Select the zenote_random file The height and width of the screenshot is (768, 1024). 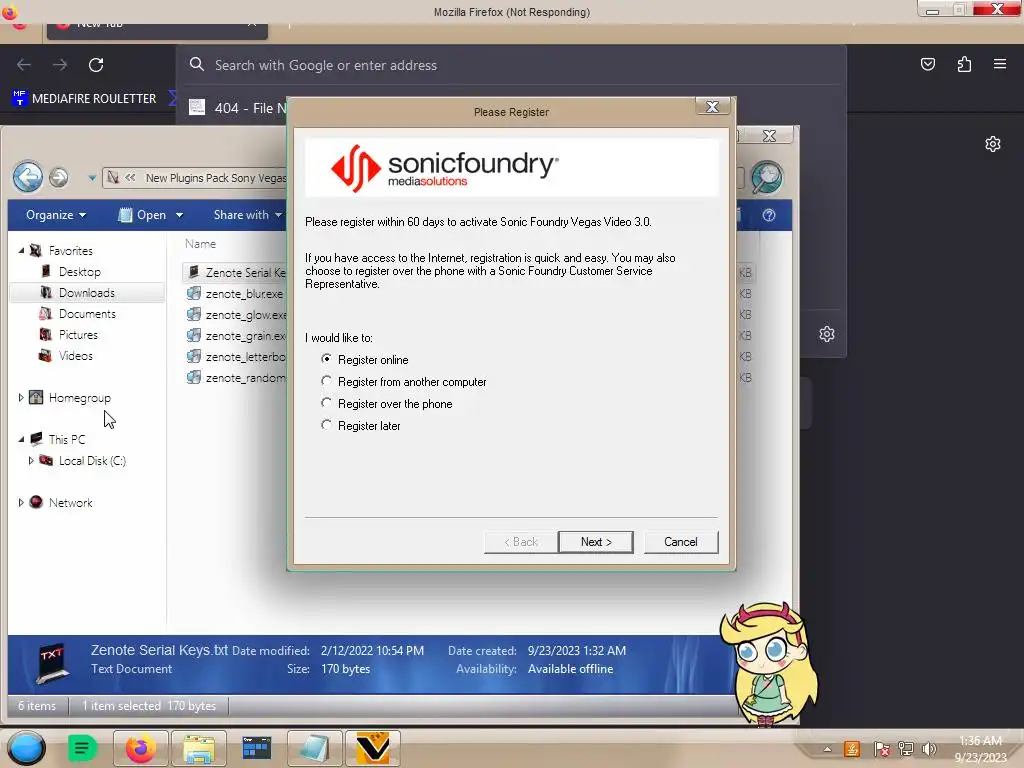point(236,377)
